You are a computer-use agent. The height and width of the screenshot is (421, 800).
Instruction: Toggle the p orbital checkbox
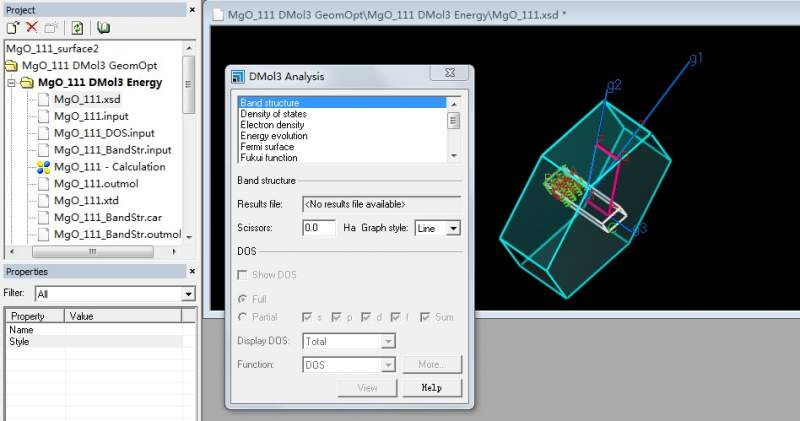[x=336, y=317]
